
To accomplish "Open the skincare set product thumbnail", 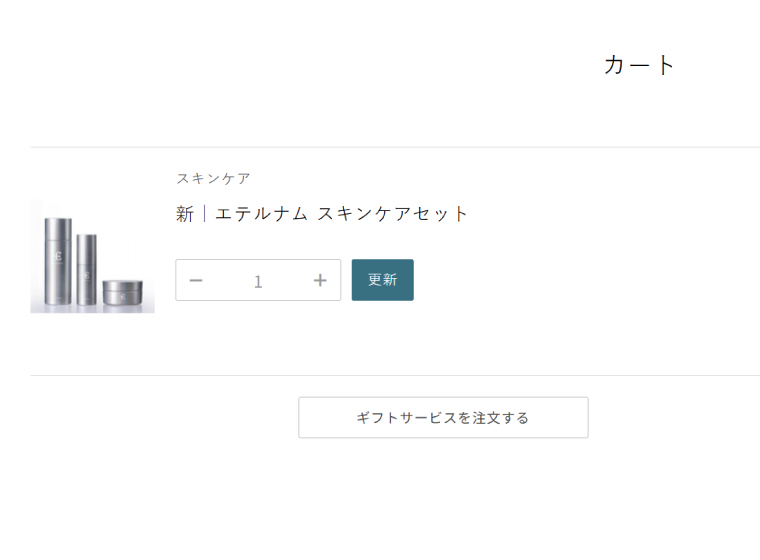I will point(92,256).
